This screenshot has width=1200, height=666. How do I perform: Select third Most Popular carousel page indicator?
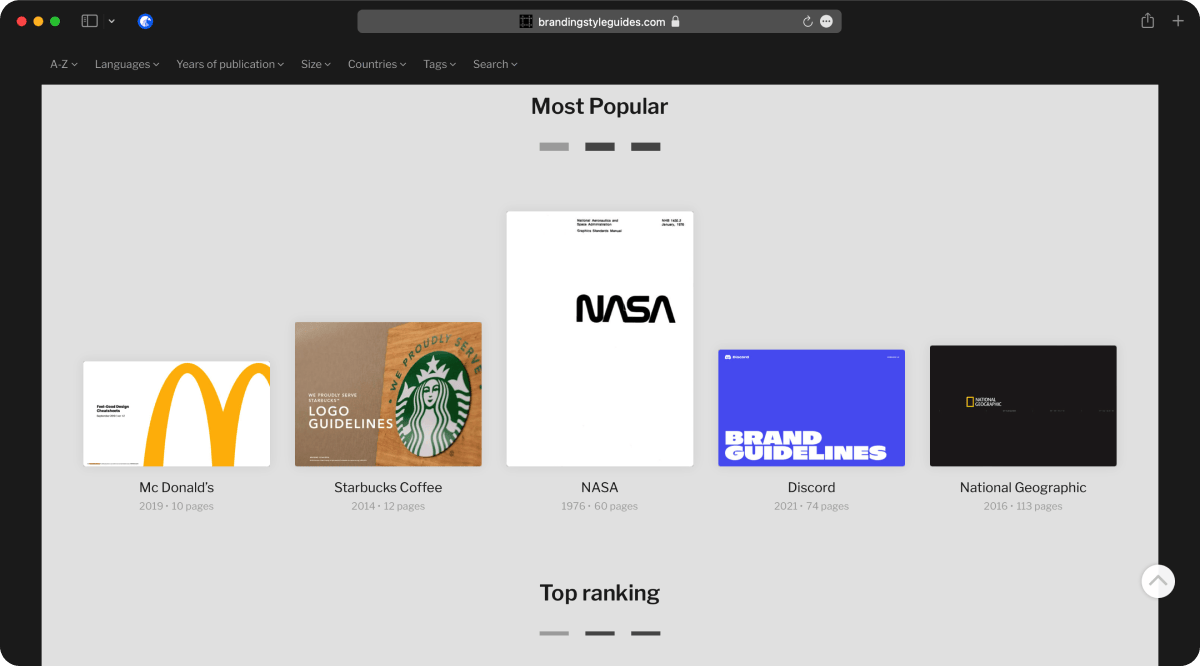(646, 147)
